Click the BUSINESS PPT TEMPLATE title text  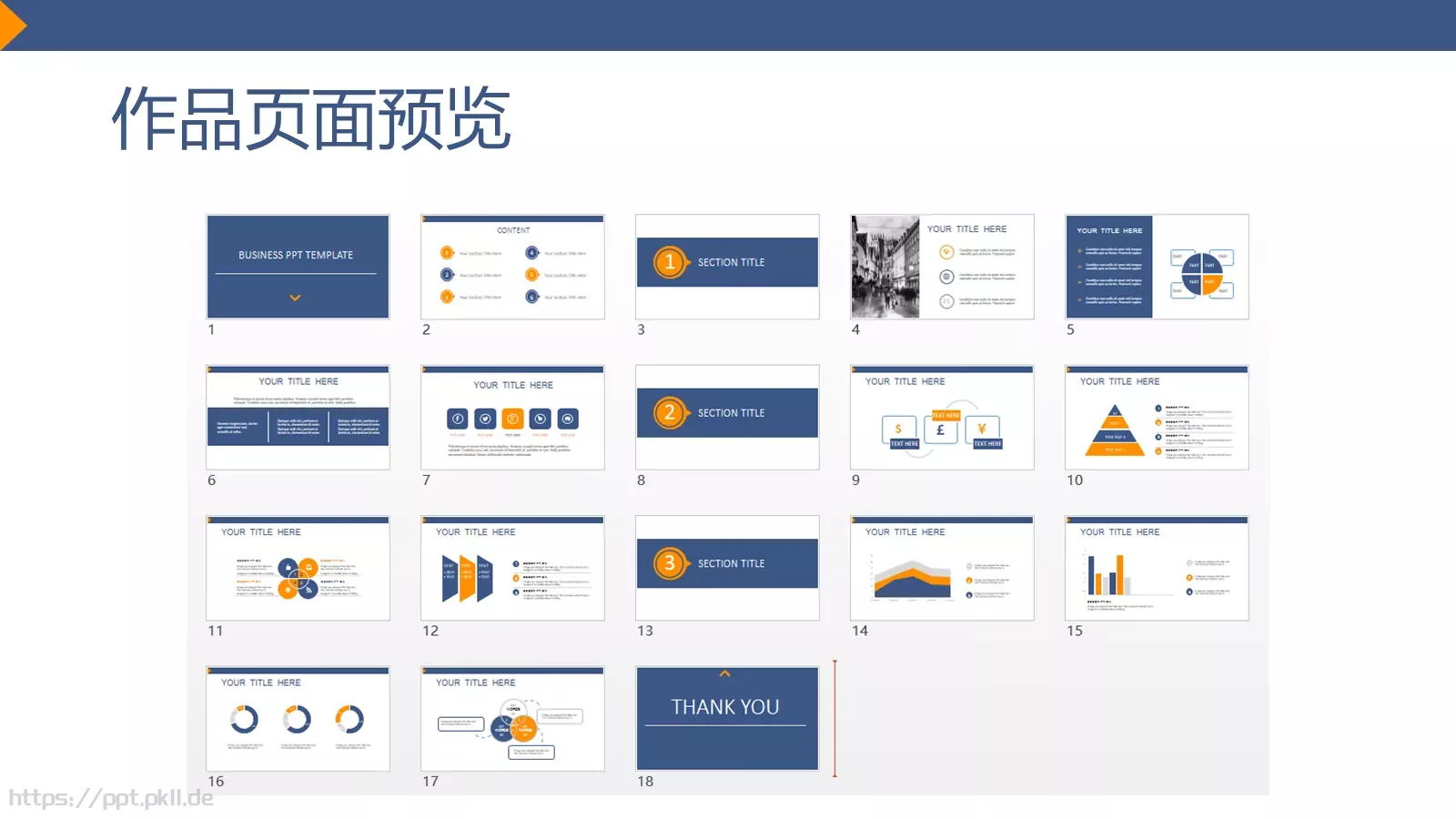click(296, 255)
